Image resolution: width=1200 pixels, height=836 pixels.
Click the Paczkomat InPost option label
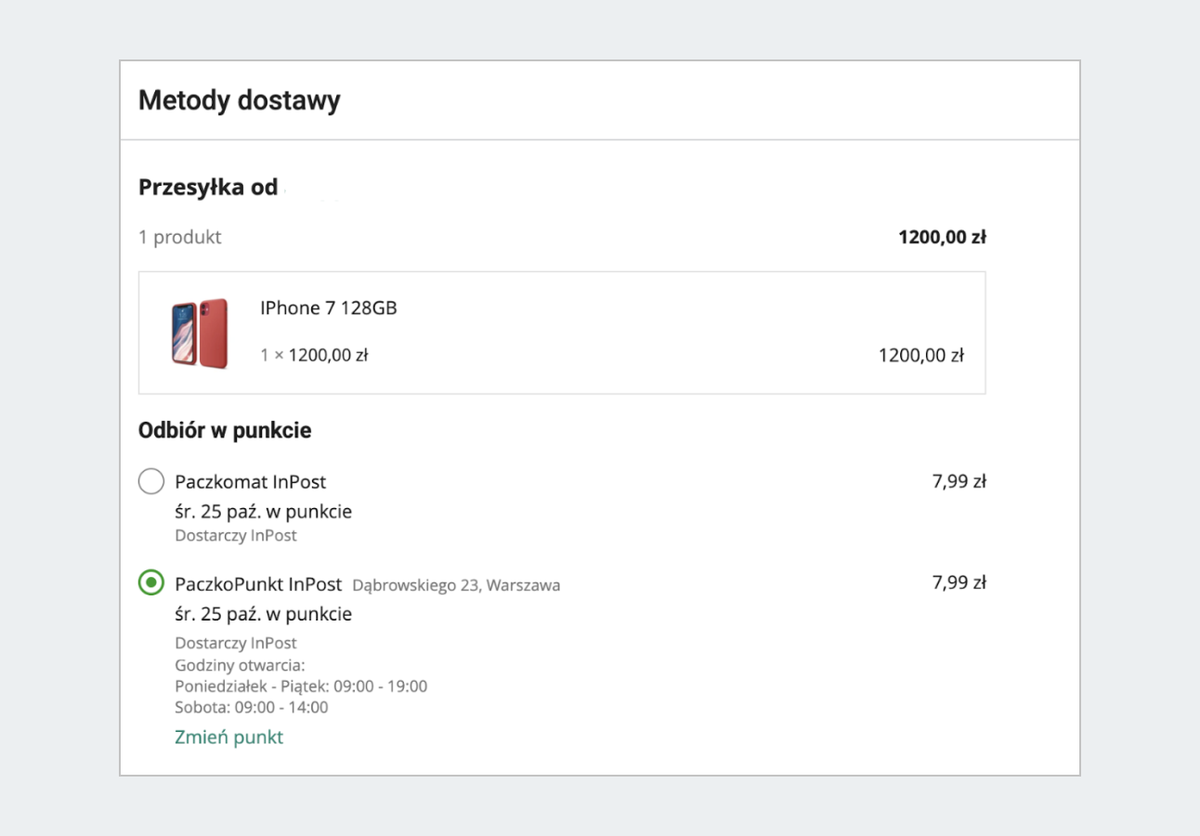(x=250, y=482)
